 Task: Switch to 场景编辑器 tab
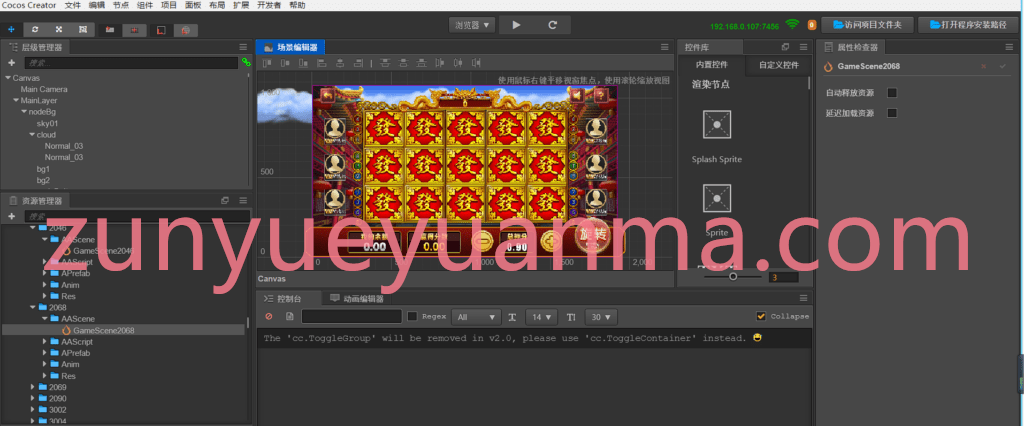tap(291, 47)
